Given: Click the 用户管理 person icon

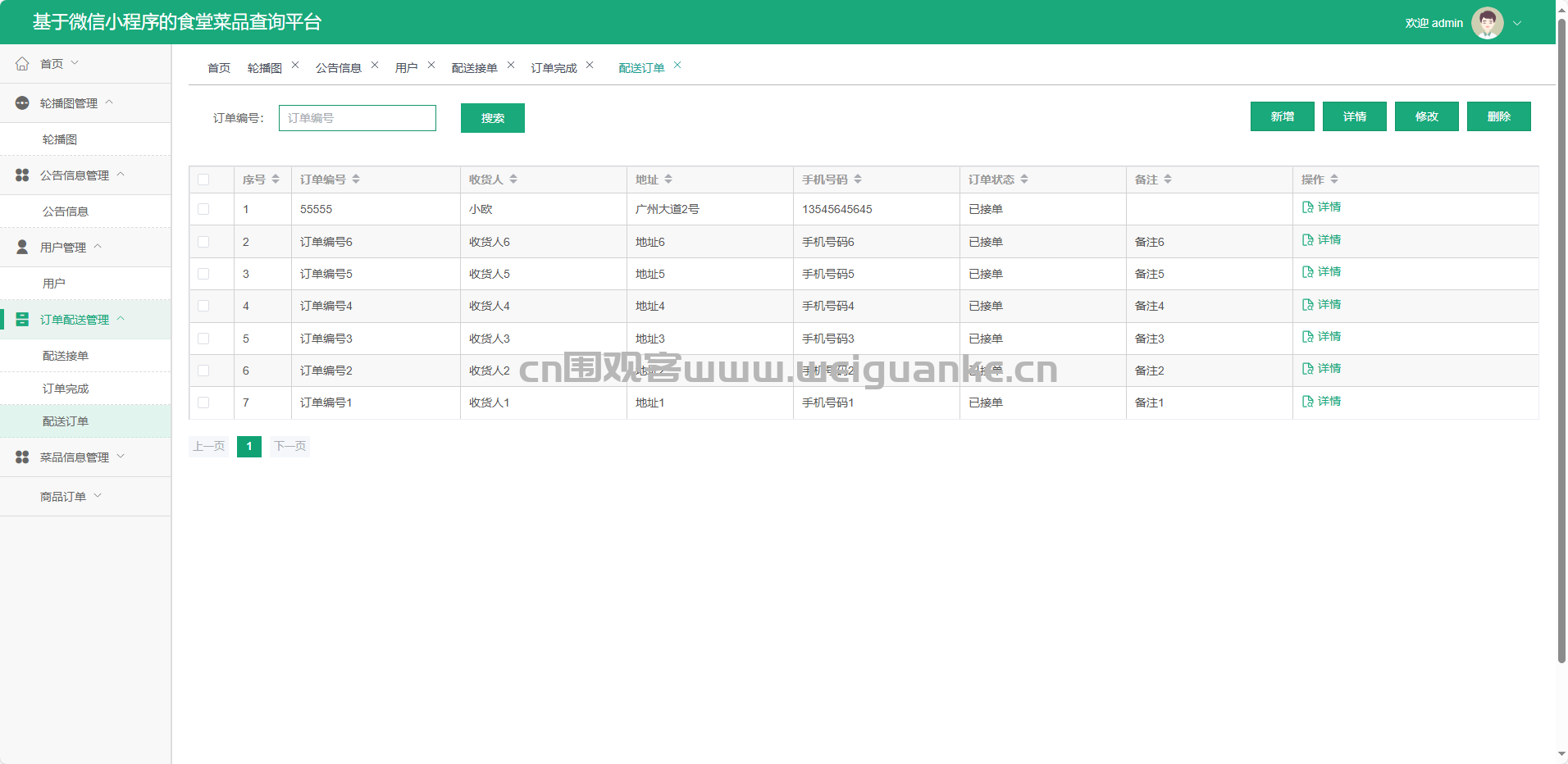Looking at the screenshot, I should 22,248.
